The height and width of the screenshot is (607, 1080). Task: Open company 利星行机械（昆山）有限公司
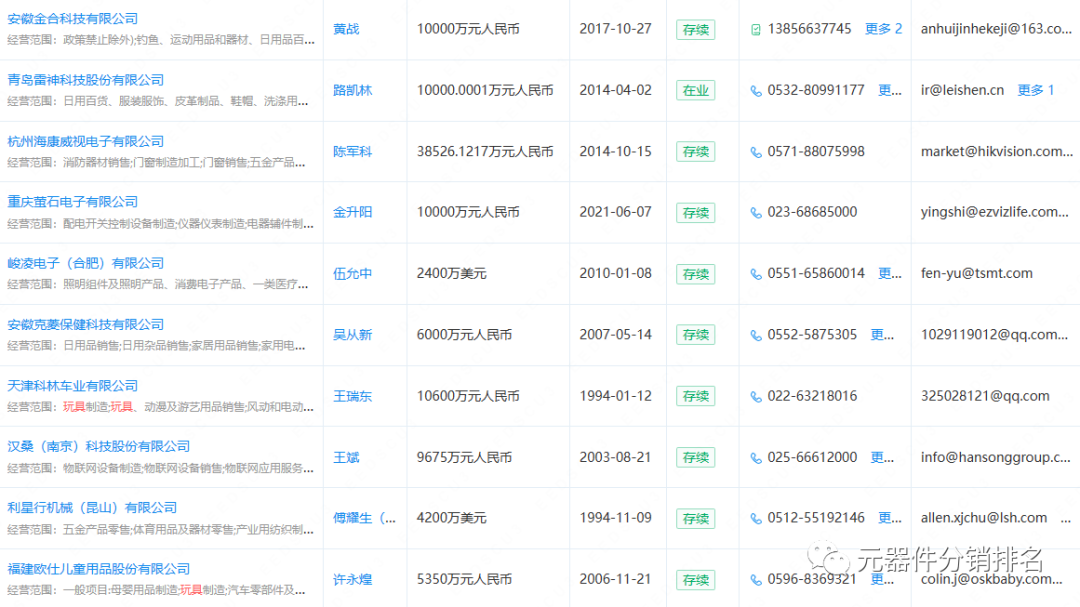point(92,508)
